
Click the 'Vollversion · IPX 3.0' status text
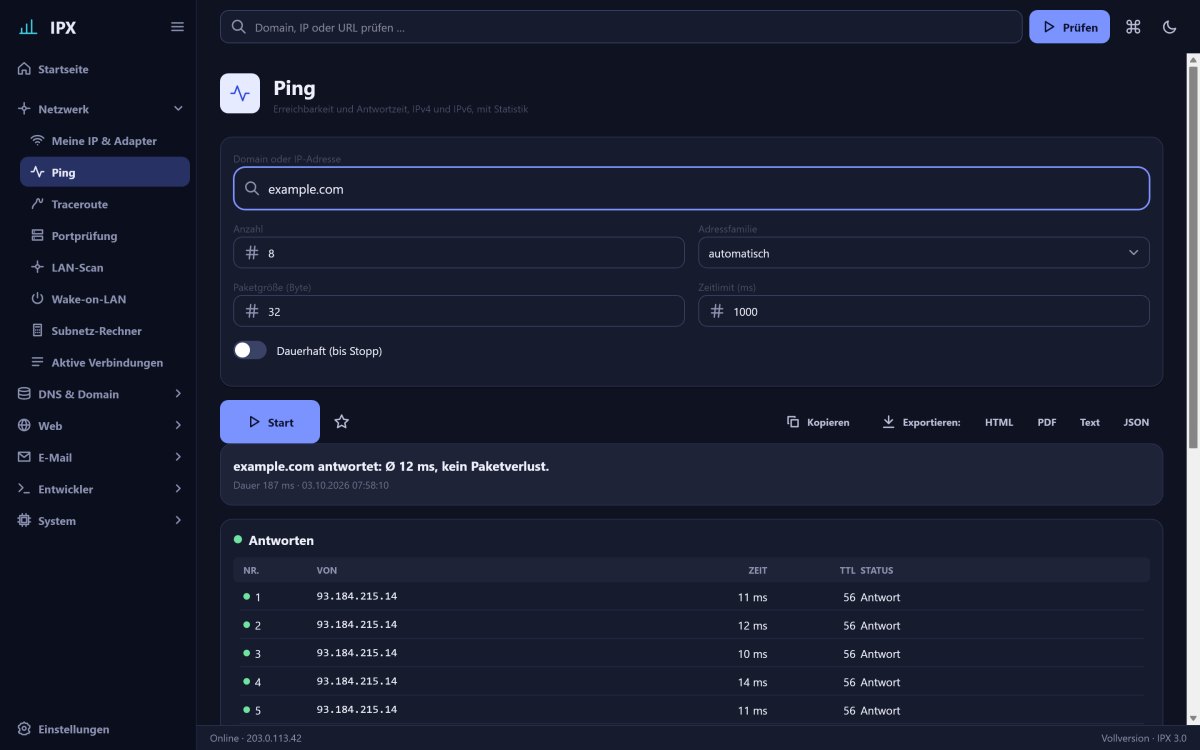click(1145, 738)
